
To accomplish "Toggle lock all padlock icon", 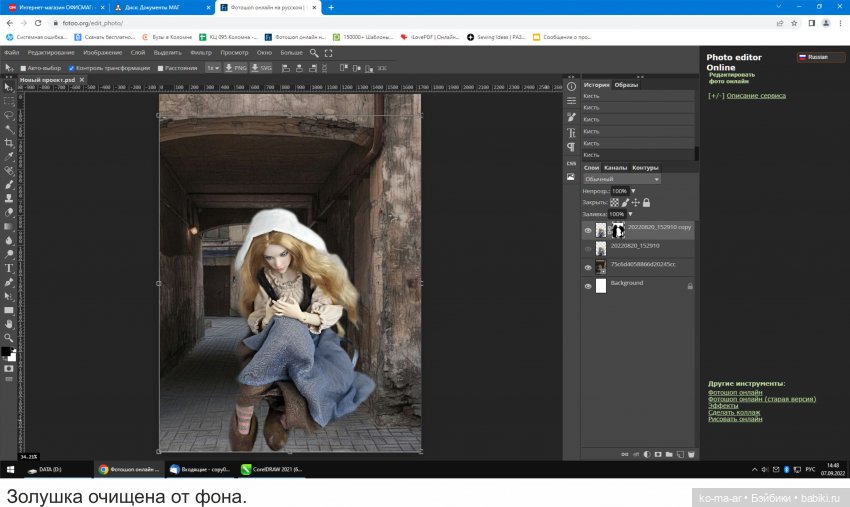I will pyautogui.click(x=646, y=202).
